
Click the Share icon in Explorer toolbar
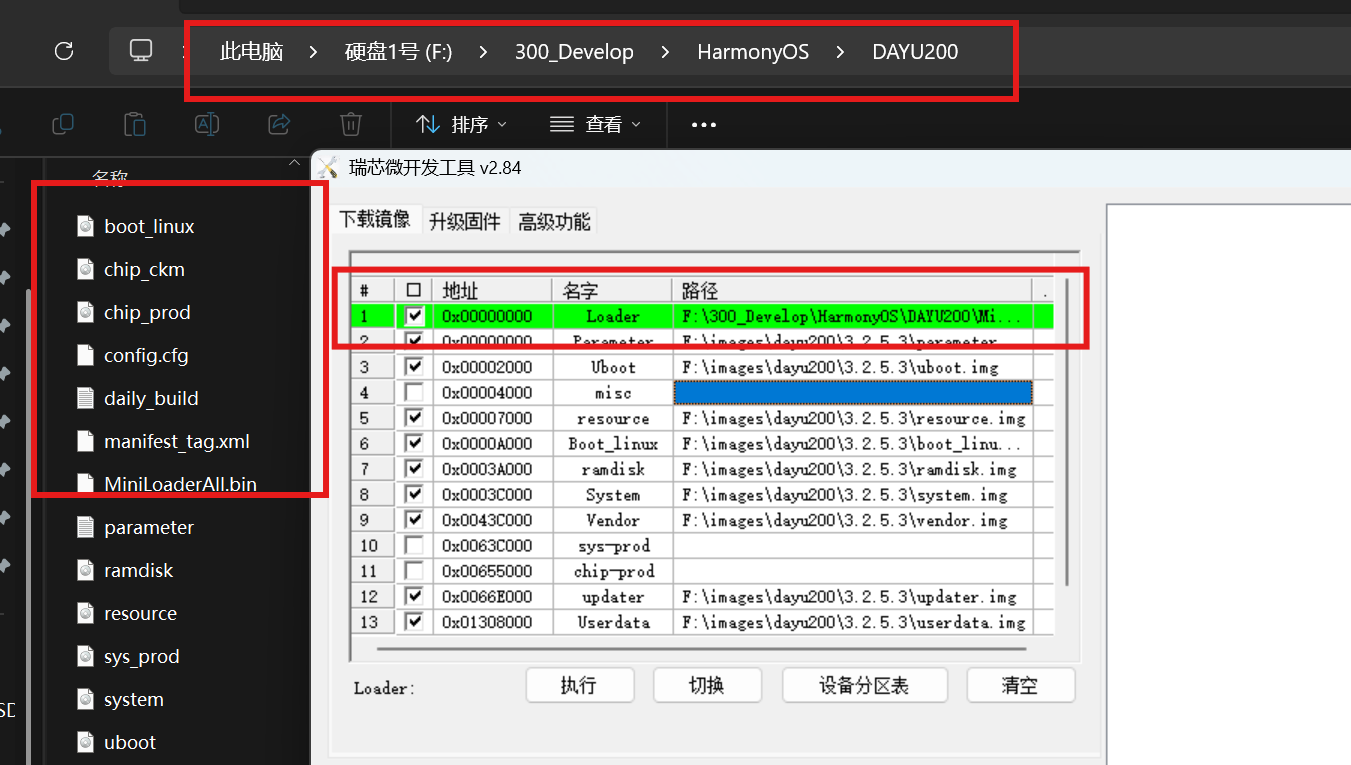click(279, 124)
